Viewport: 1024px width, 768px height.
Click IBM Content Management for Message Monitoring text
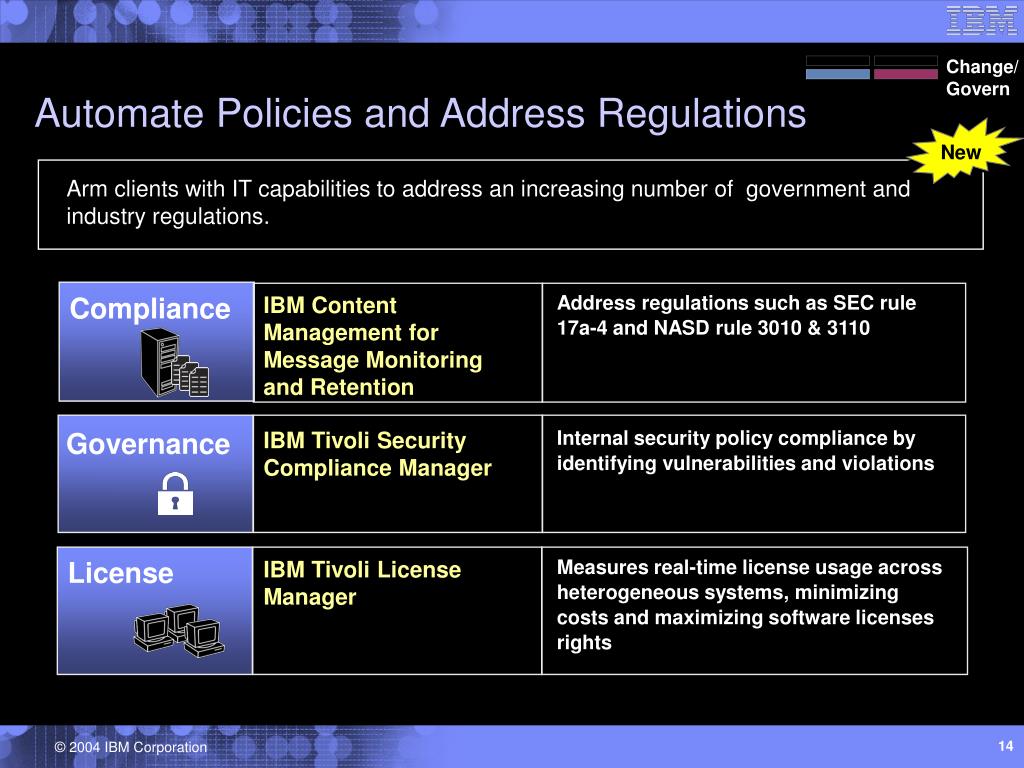click(373, 346)
